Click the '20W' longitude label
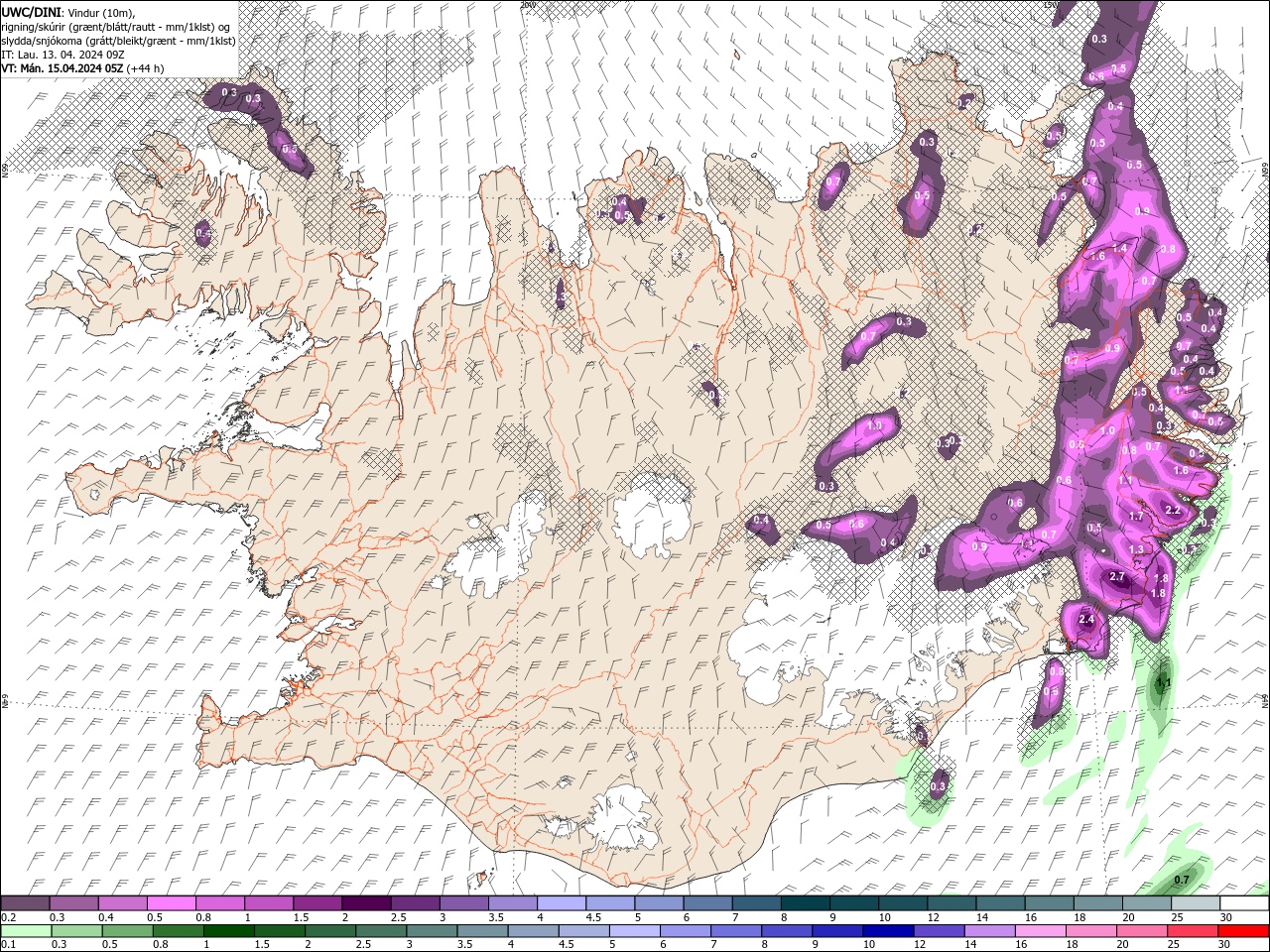The height and width of the screenshot is (952, 1270). point(528,5)
